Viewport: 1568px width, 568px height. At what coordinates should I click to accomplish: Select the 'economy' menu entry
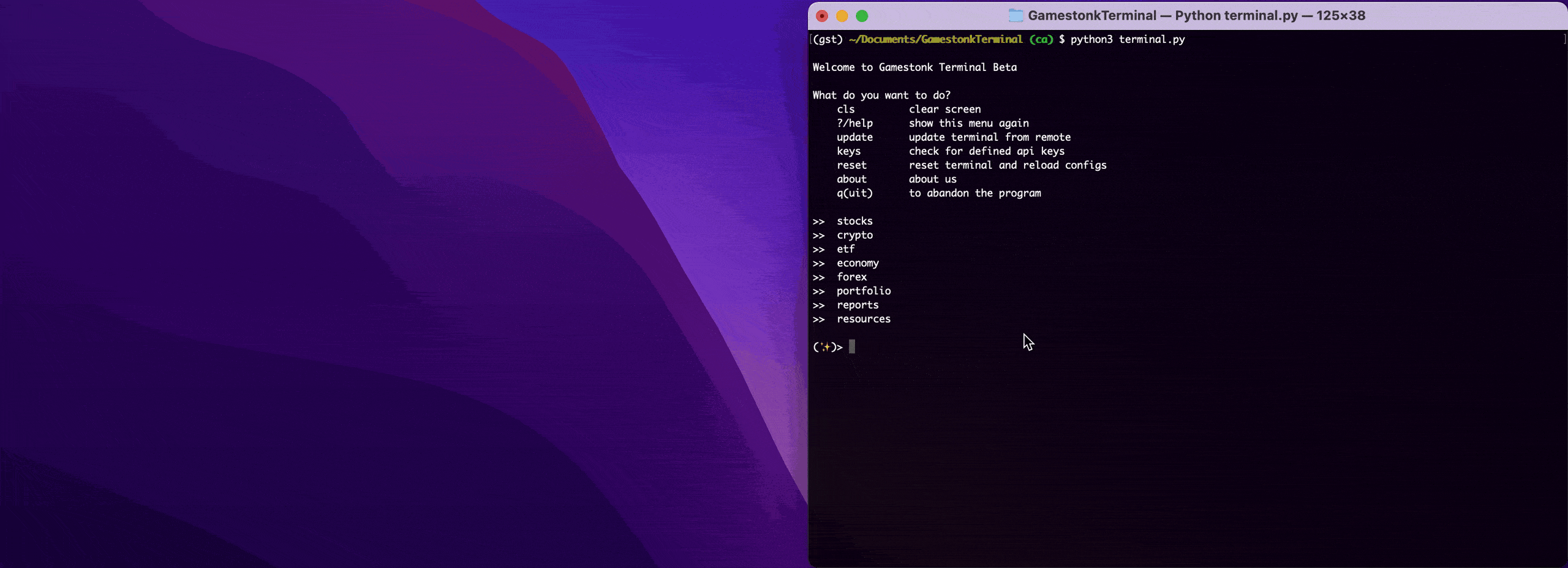coord(858,263)
